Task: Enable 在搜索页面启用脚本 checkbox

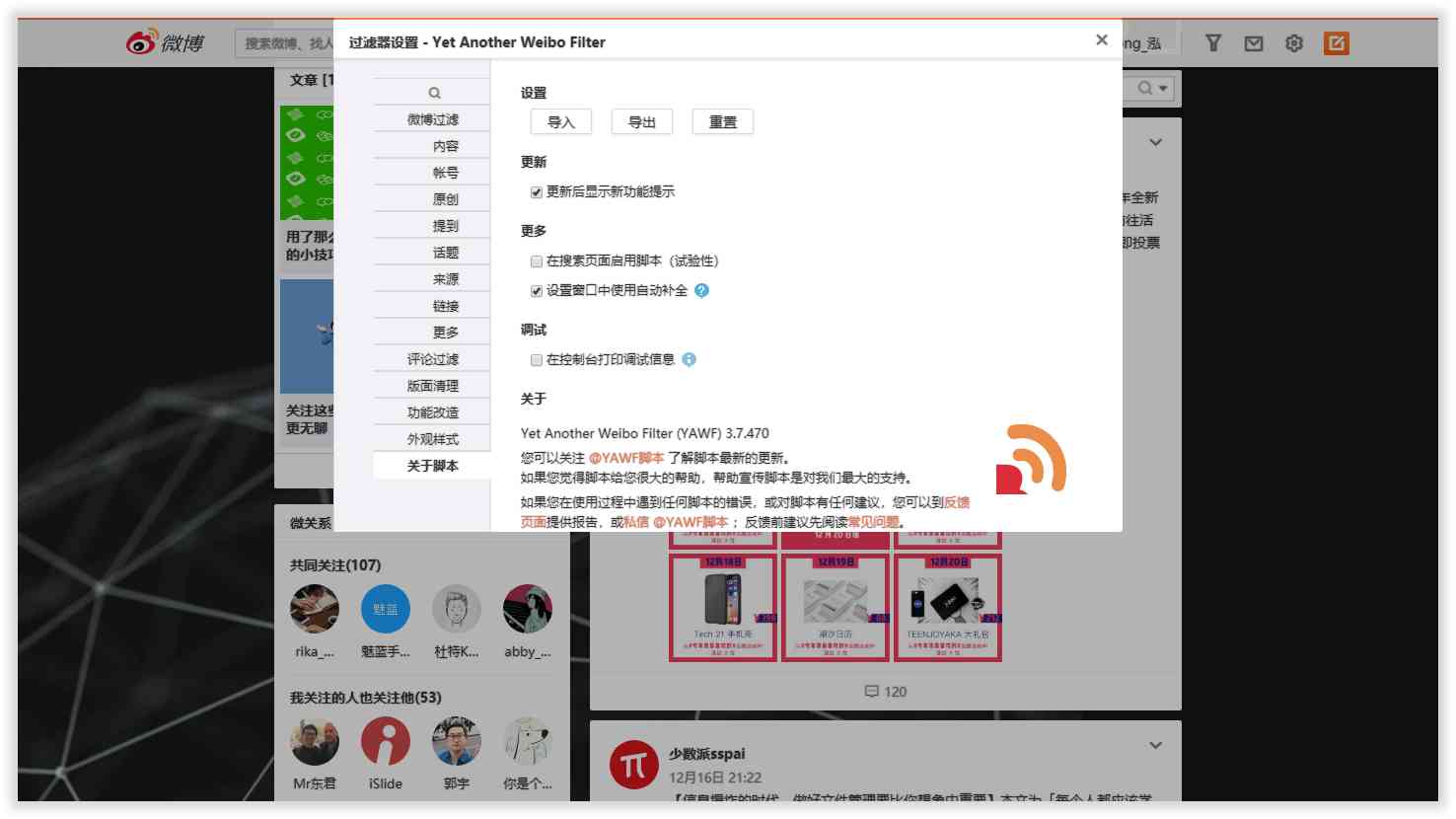Action: [x=537, y=261]
